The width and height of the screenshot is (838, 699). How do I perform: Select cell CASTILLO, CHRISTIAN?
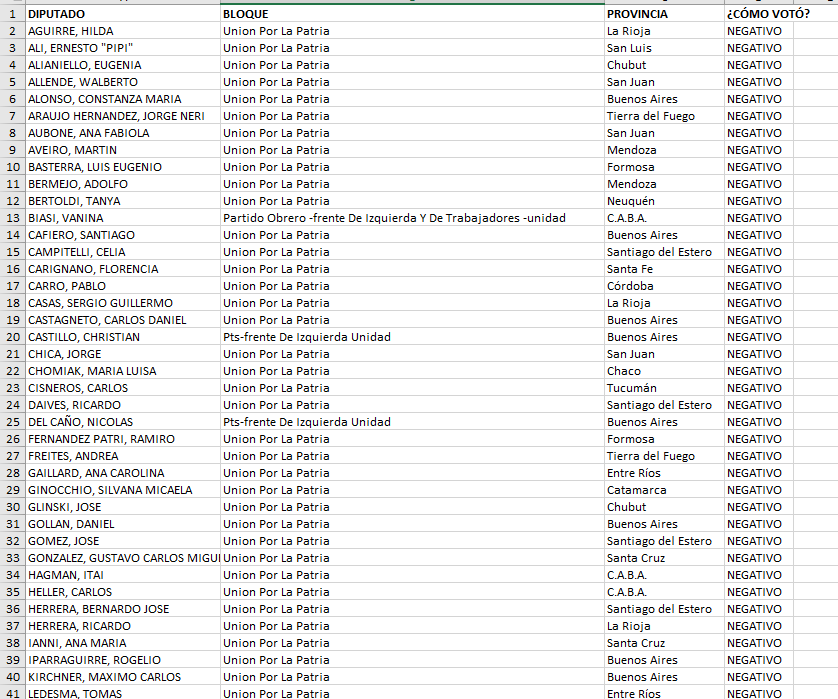123,337
